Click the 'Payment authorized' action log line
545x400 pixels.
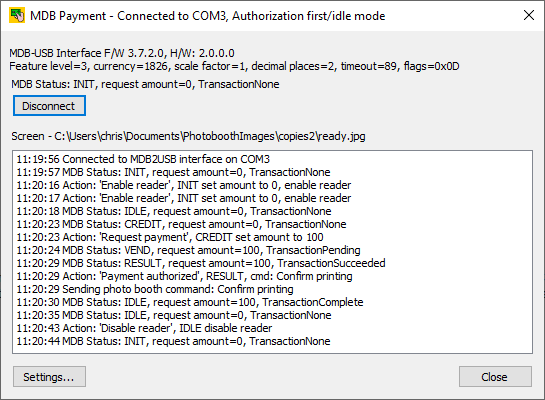pos(185,276)
